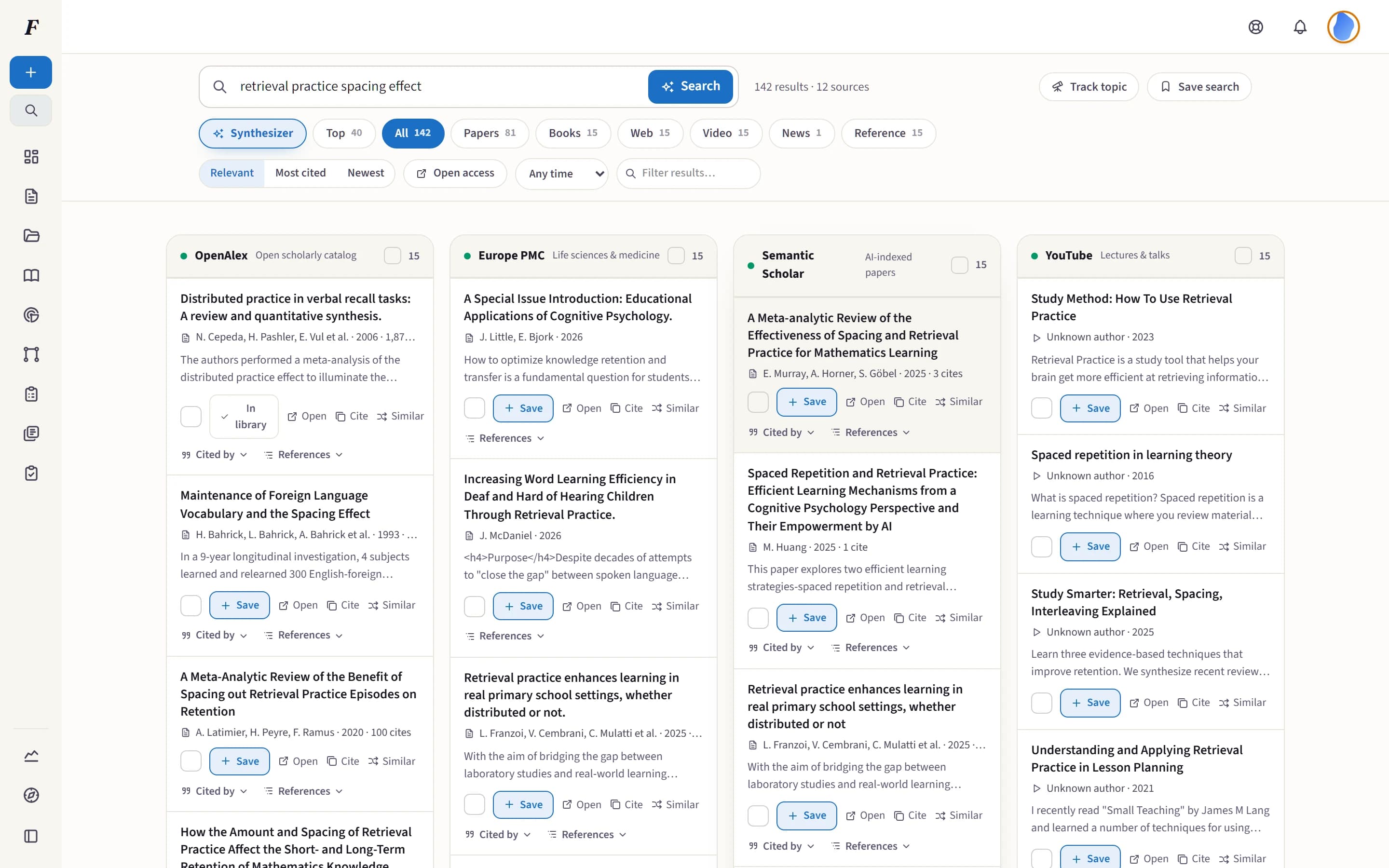Expand References for Distributed practice paper
This screenshot has height=868, width=1389.
point(304,455)
